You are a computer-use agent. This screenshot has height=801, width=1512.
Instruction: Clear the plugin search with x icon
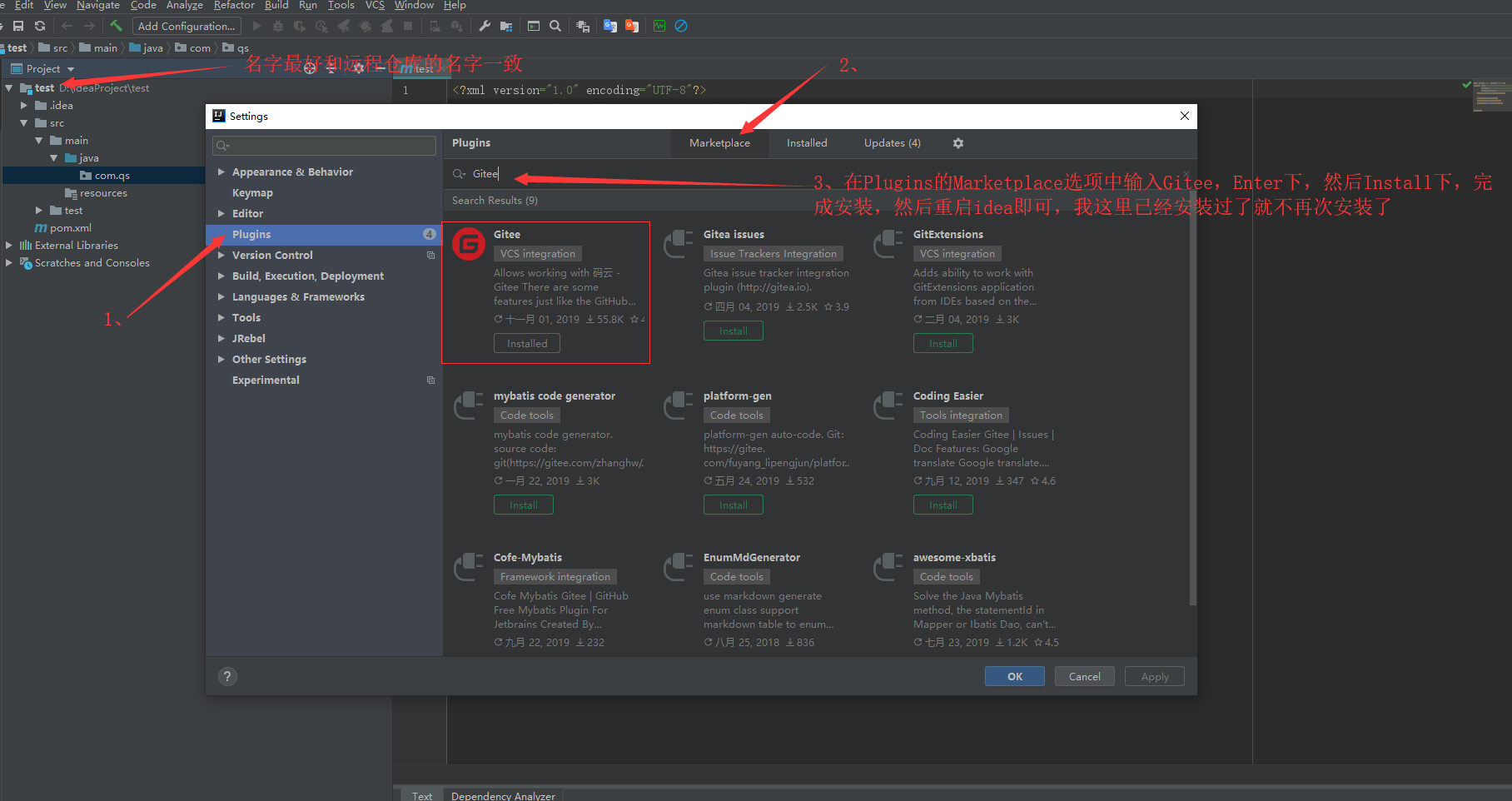(x=1186, y=174)
